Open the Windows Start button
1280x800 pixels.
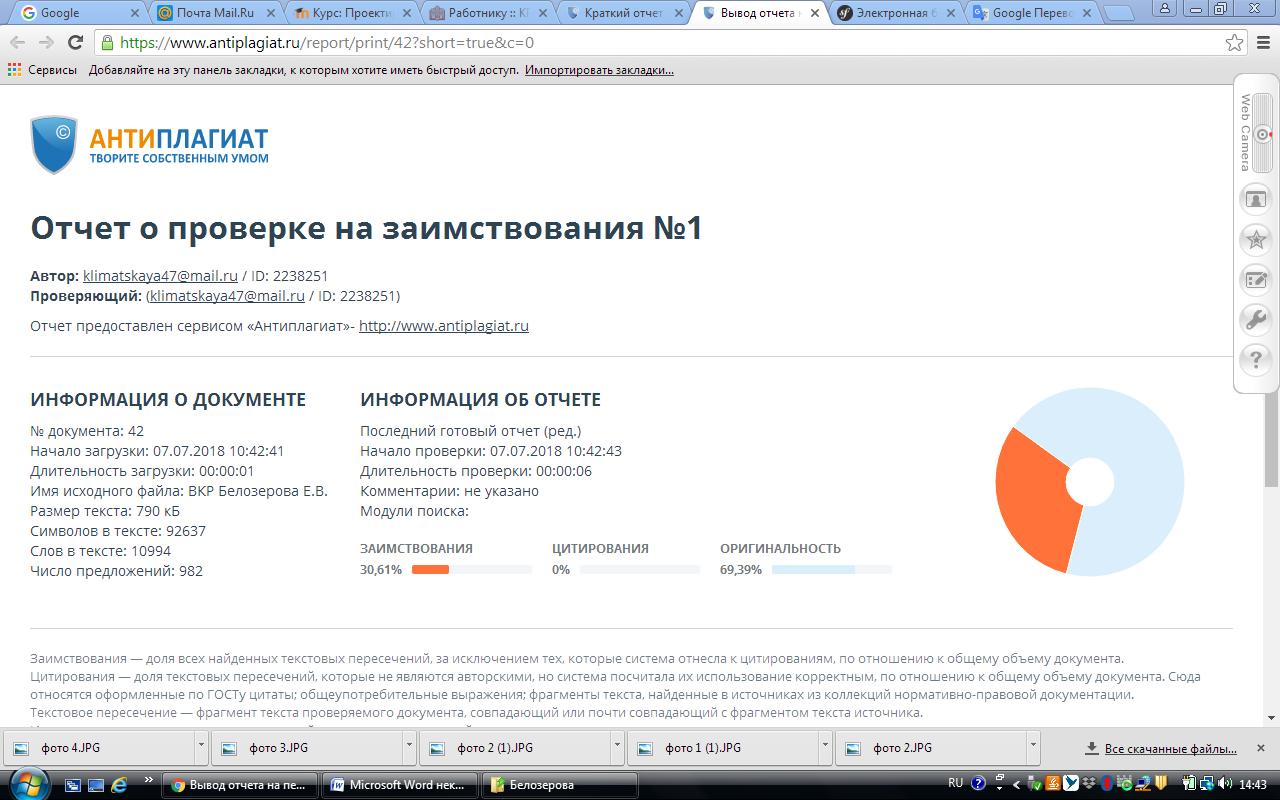tap(27, 783)
